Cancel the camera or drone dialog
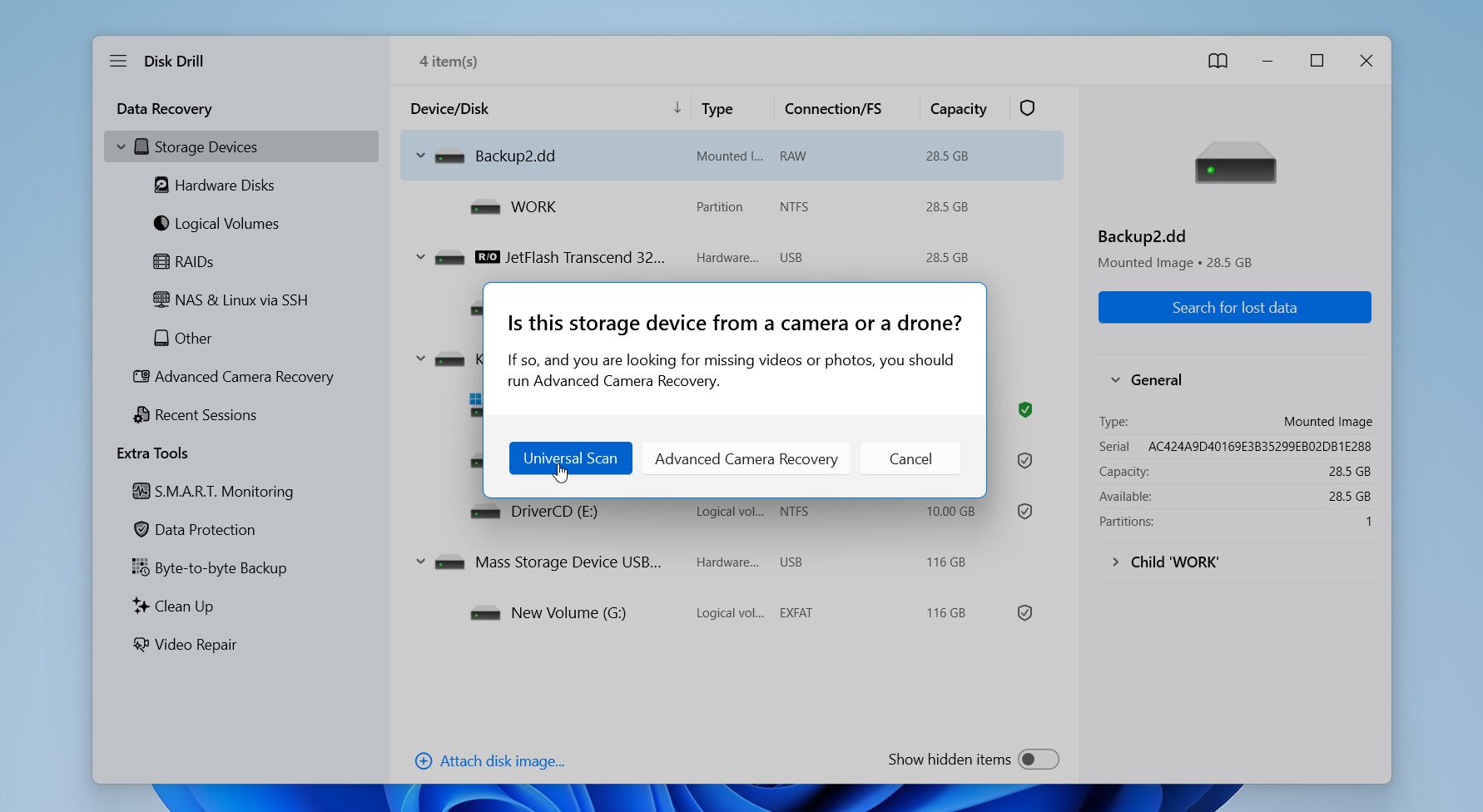Viewport: 1483px width, 812px height. click(910, 458)
